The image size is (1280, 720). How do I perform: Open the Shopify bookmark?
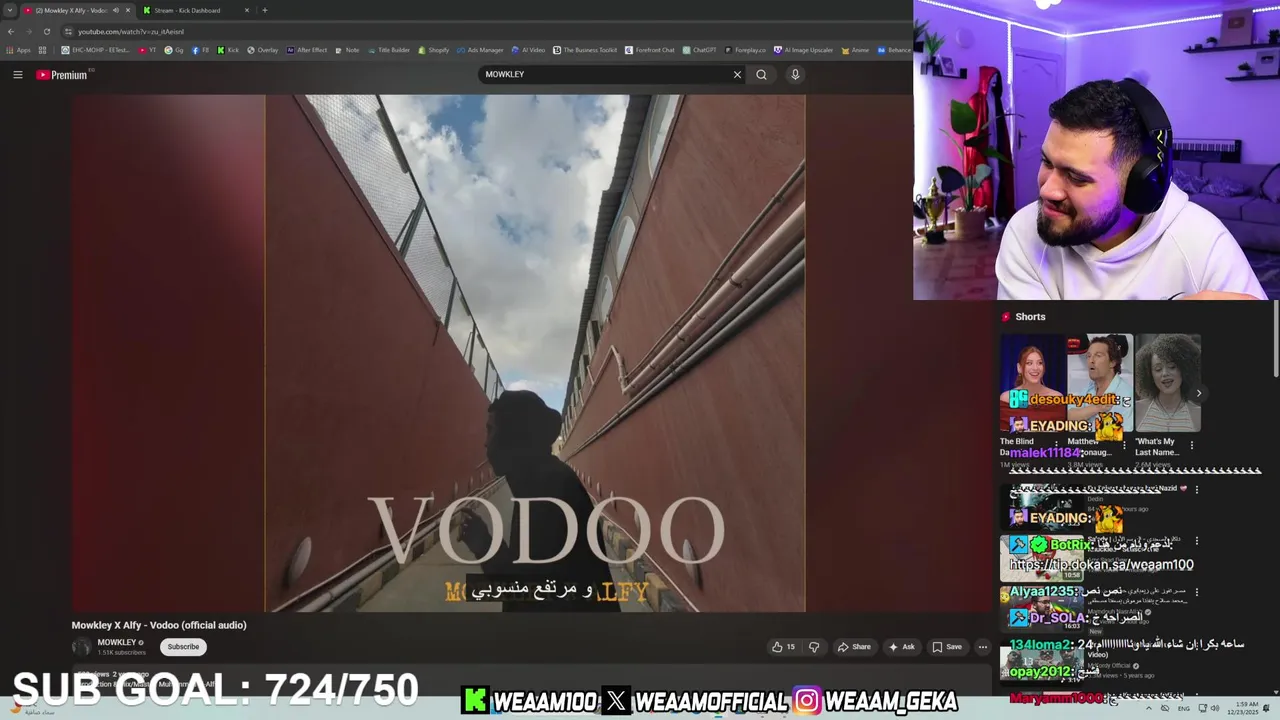point(433,50)
